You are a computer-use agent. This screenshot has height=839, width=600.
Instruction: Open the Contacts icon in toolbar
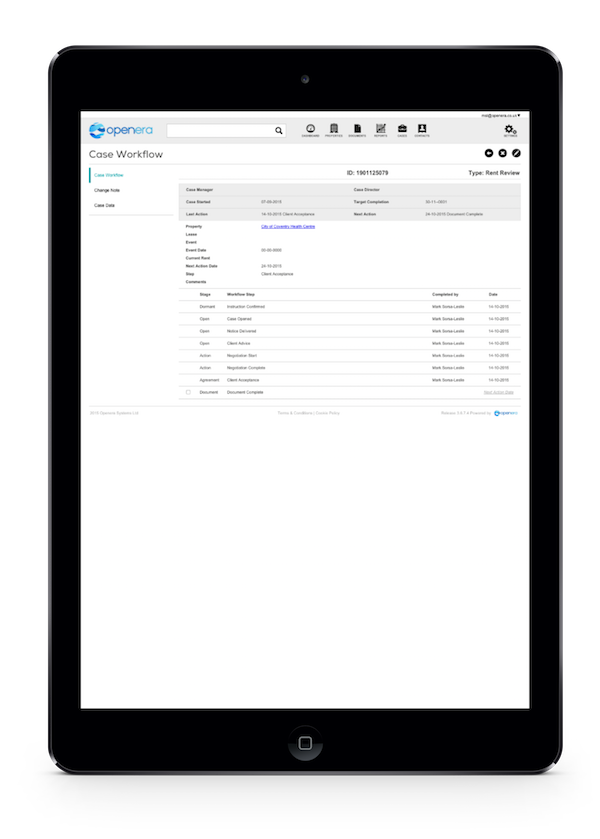click(x=422, y=129)
